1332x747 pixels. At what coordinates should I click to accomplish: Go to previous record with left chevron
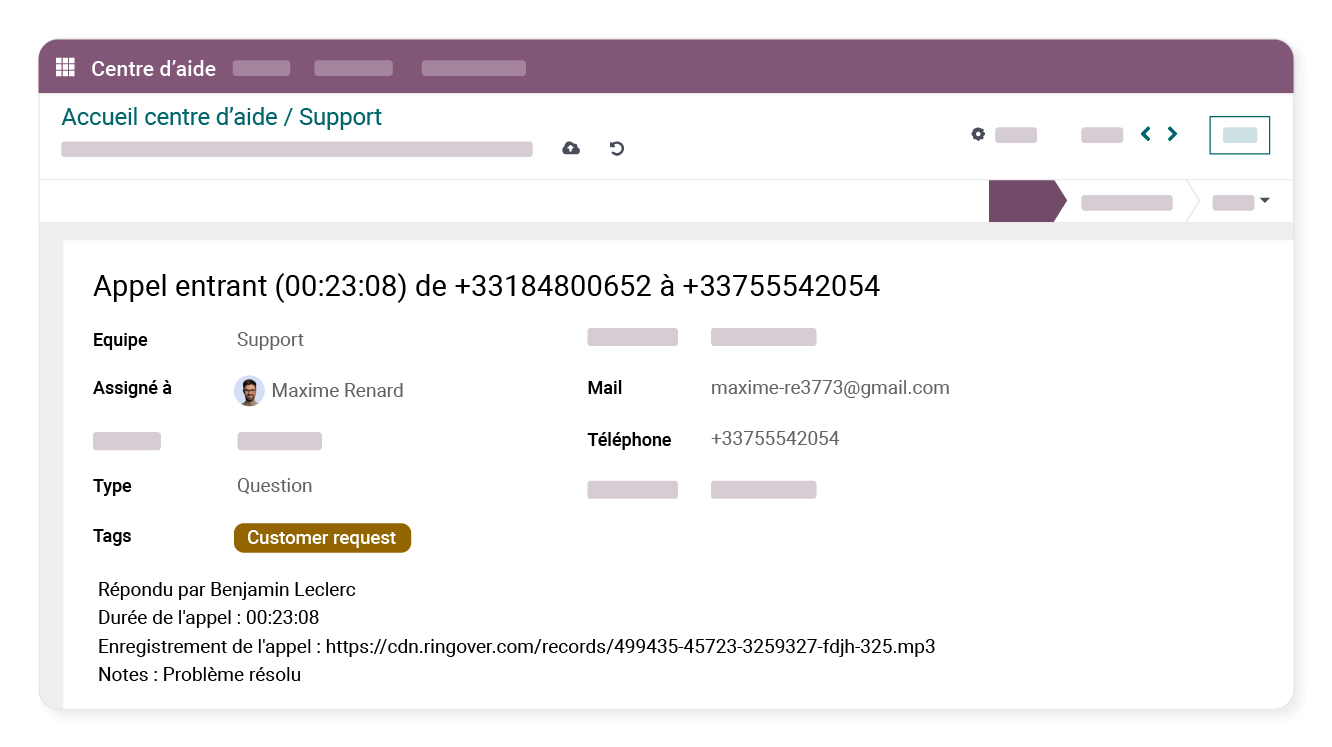coord(1146,134)
